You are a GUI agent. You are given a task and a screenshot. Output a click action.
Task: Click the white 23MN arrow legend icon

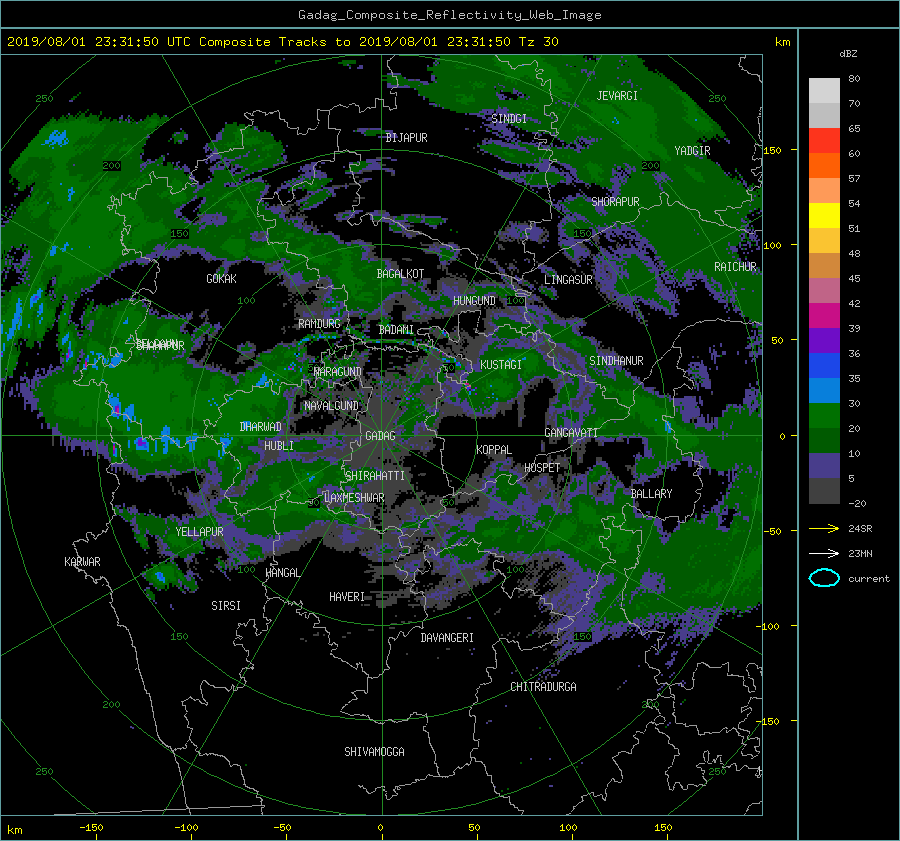click(x=824, y=553)
